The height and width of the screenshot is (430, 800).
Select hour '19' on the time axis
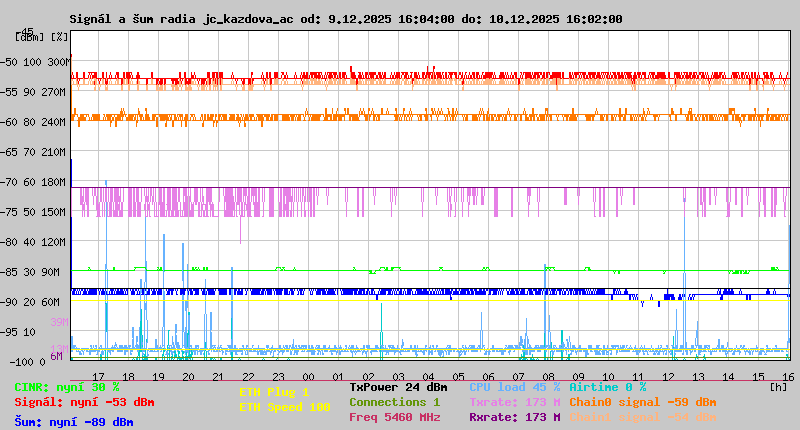[159, 377]
